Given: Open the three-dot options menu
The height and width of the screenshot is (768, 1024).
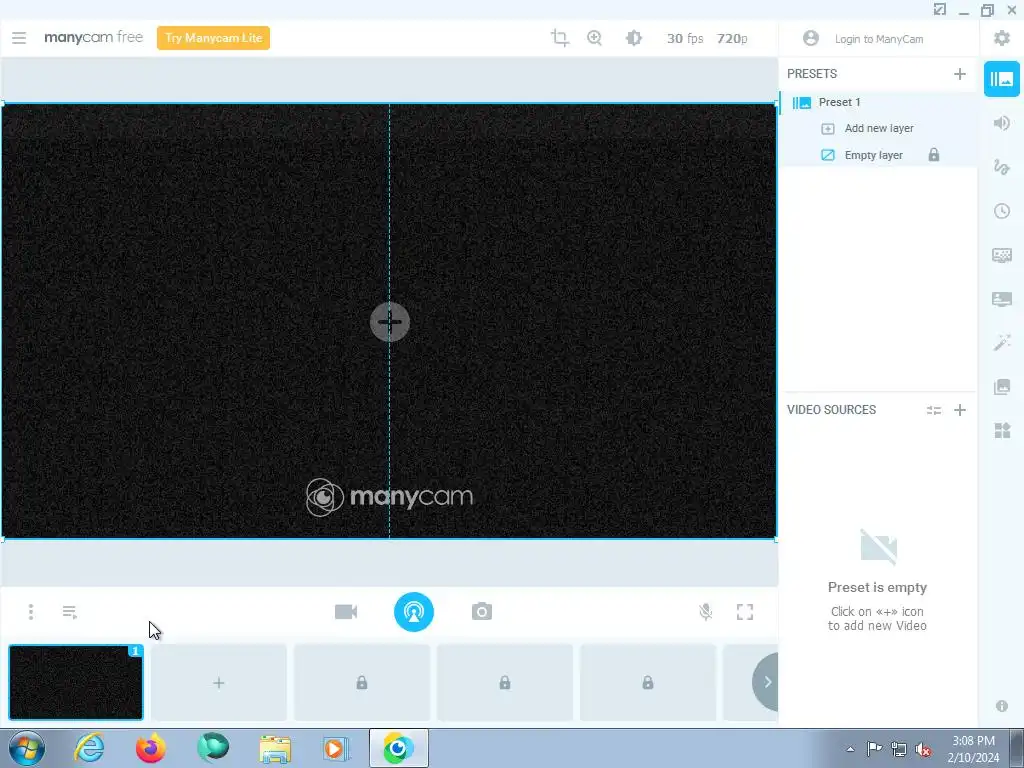Looking at the screenshot, I should [31, 612].
